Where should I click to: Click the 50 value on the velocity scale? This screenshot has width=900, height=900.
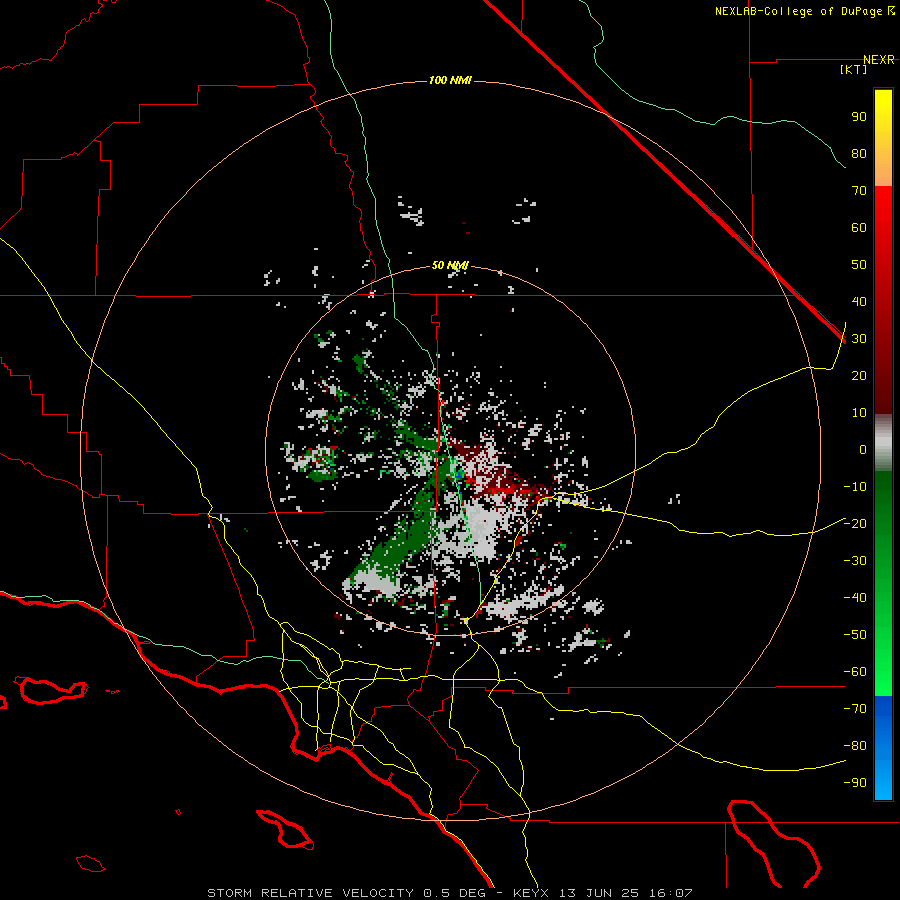pyautogui.click(x=859, y=265)
